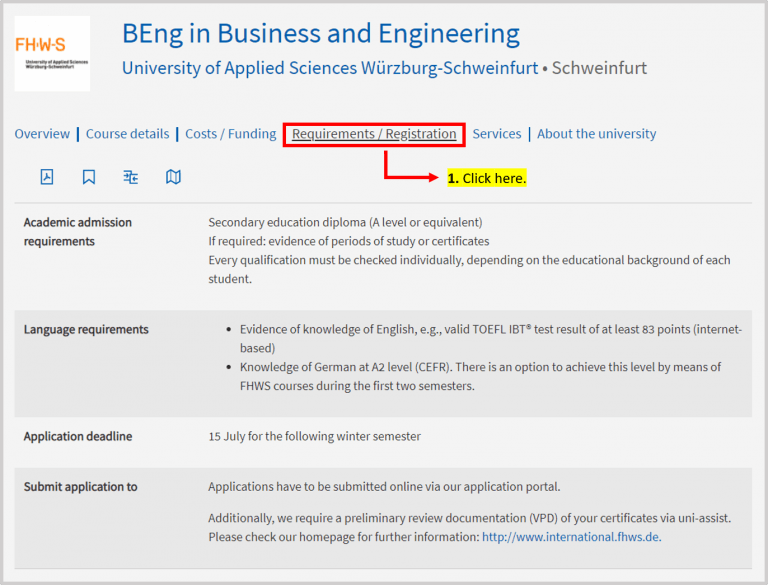Click the FHWS university logo

[52, 53]
